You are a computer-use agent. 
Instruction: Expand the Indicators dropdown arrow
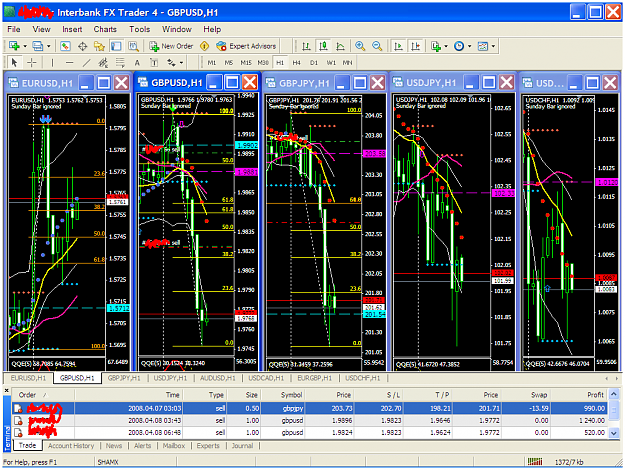[x=446, y=46]
